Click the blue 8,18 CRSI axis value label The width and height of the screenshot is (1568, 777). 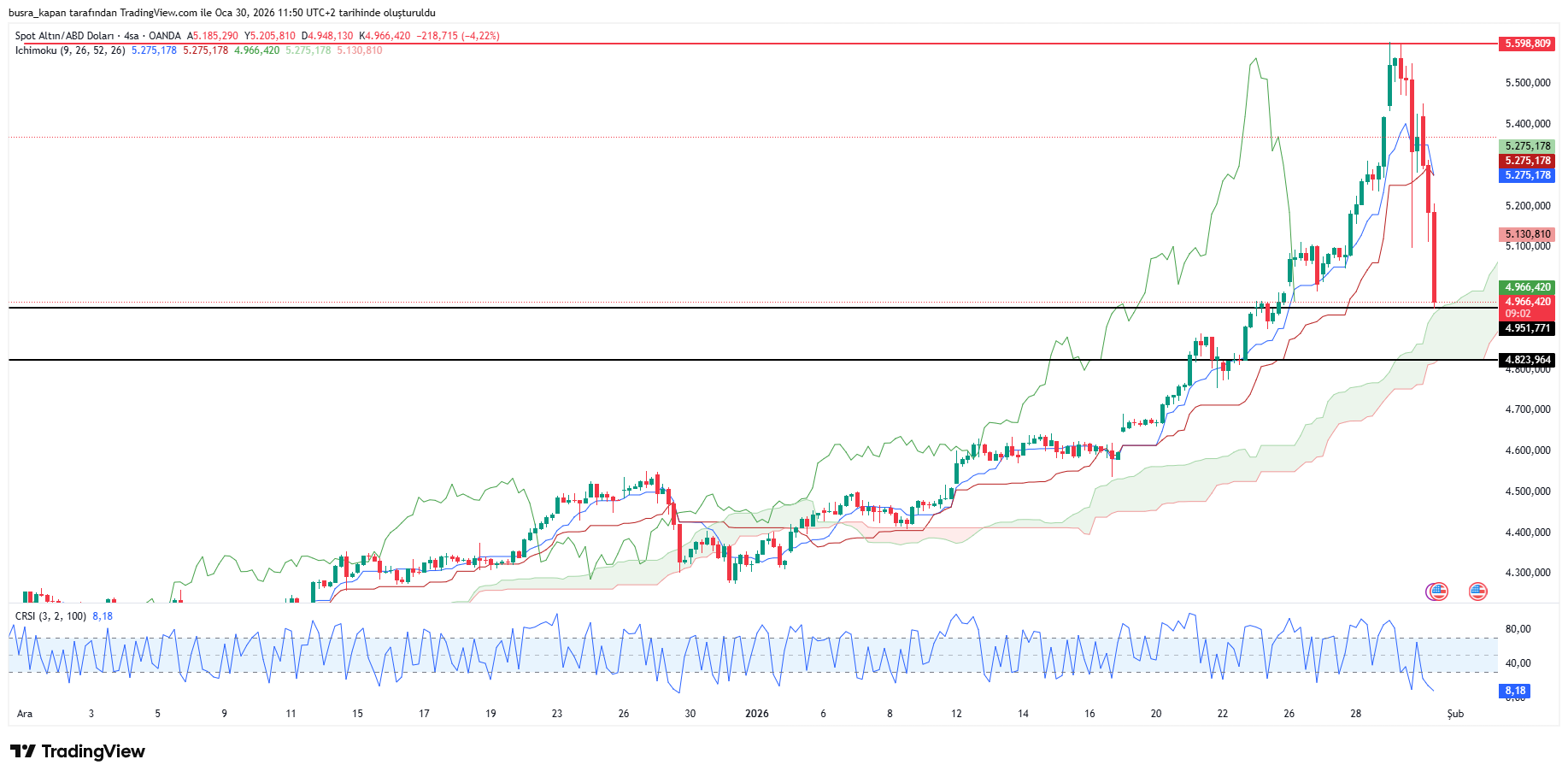1515,691
